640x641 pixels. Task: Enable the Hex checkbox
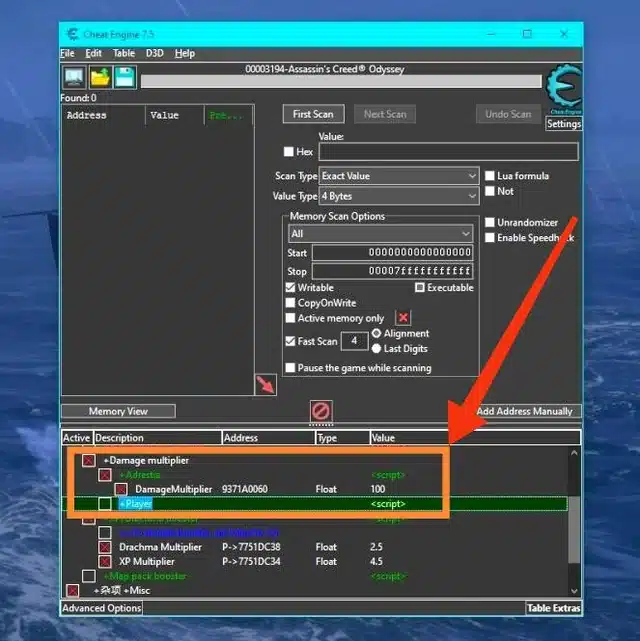point(290,152)
